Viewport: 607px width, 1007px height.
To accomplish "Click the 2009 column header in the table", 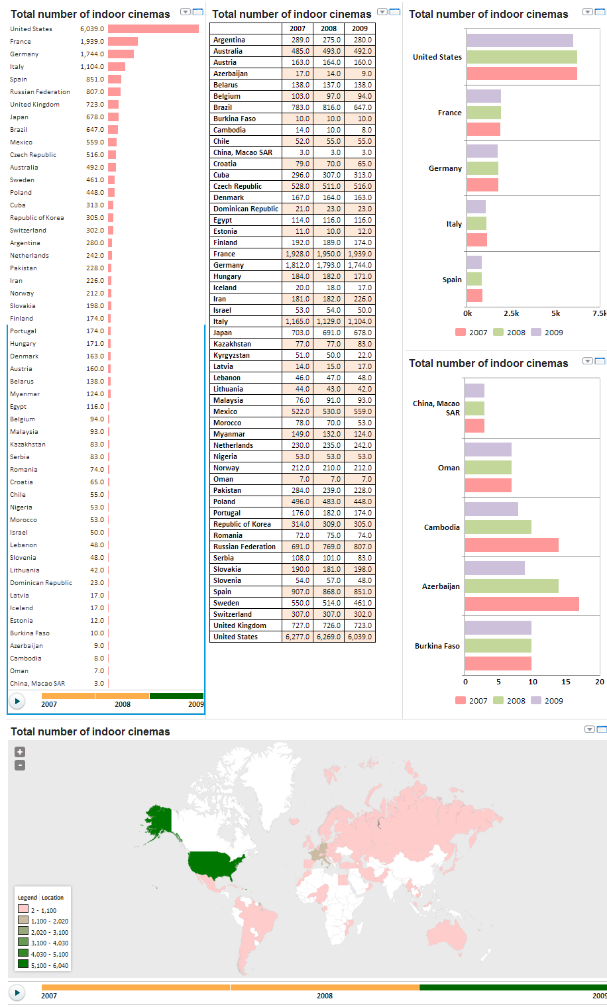I will (x=358, y=28).
